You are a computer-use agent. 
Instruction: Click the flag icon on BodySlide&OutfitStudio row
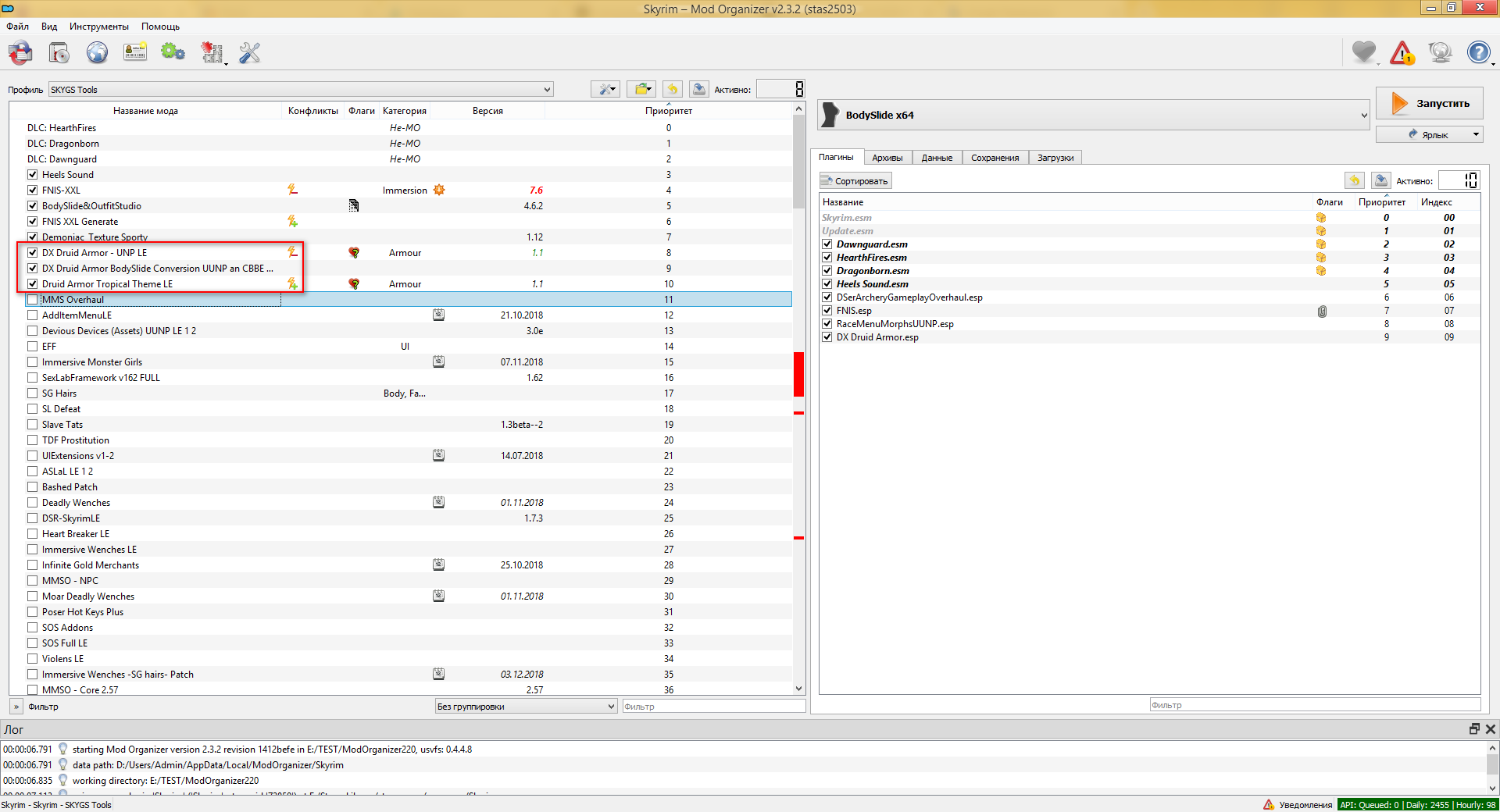[x=354, y=205]
